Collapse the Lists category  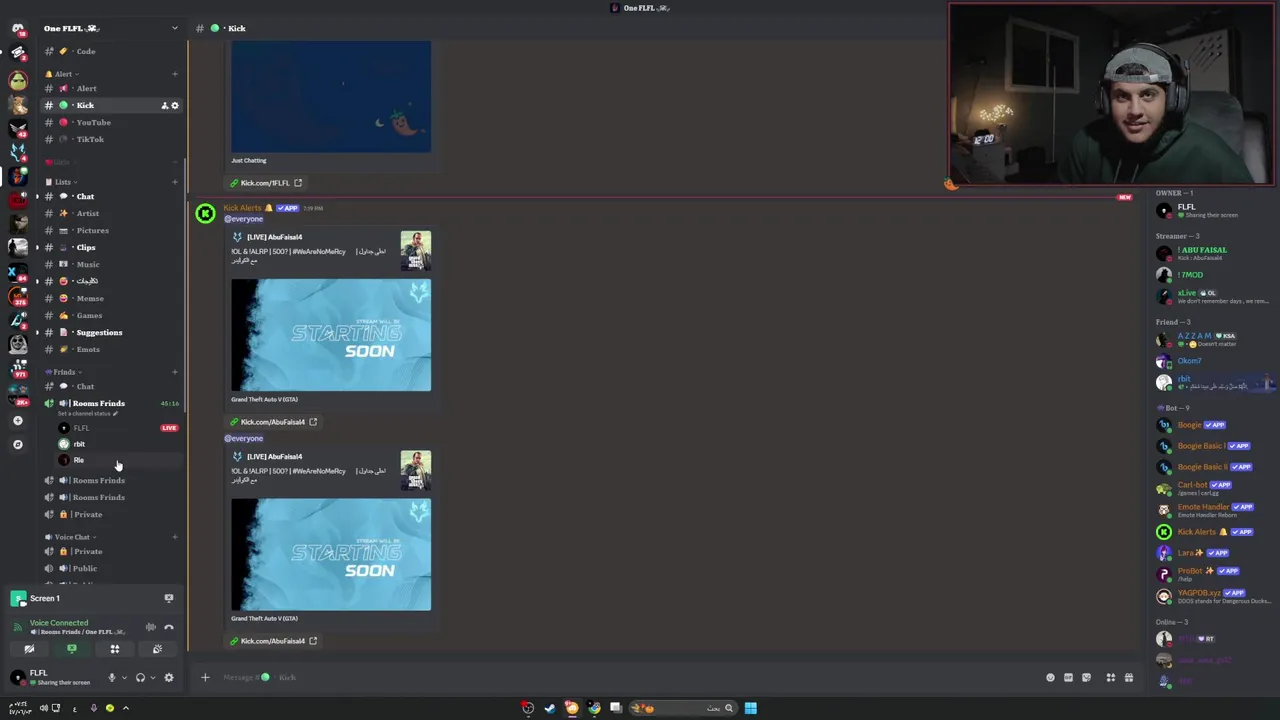[62, 182]
